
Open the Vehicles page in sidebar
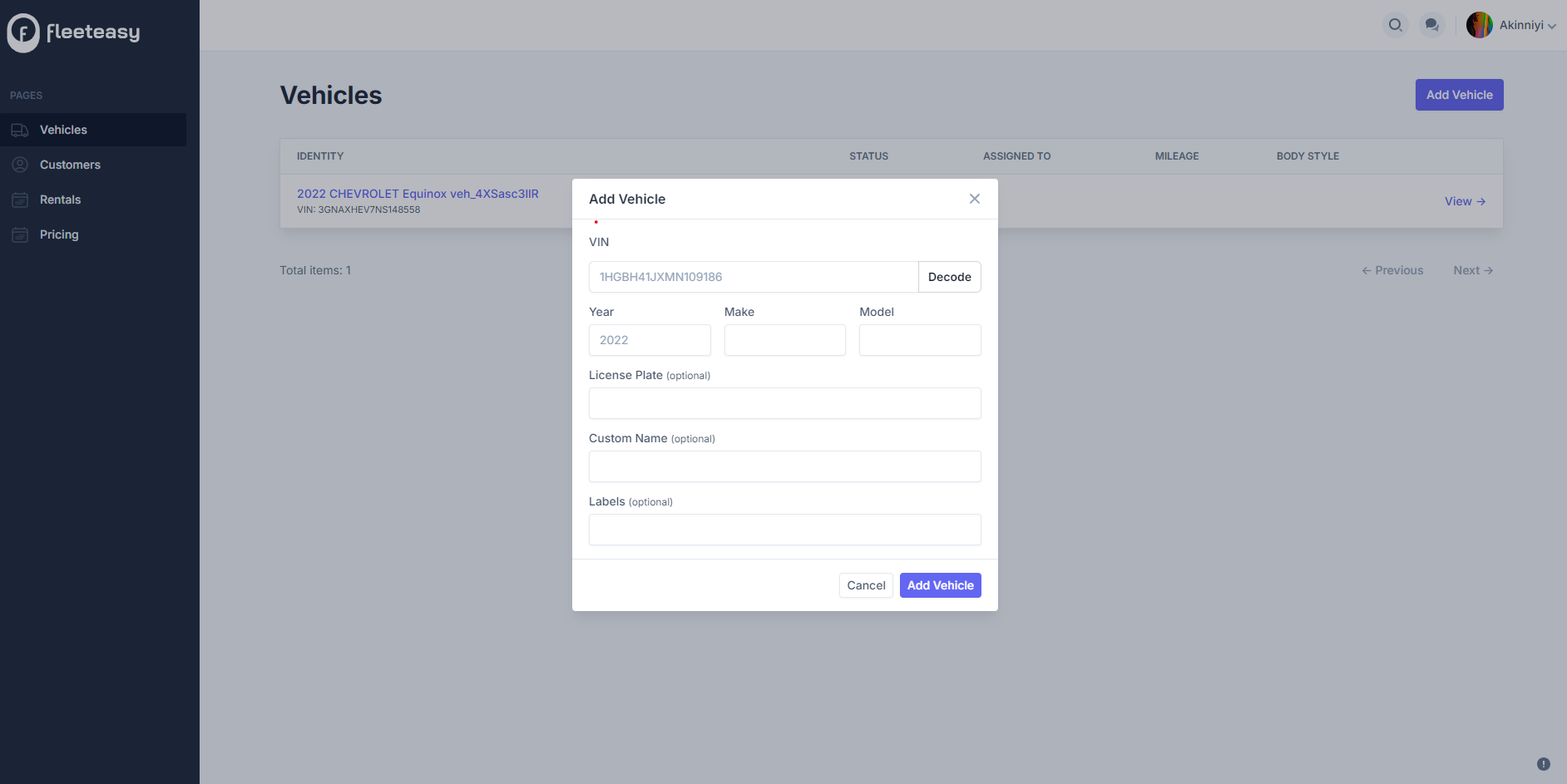click(93, 130)
